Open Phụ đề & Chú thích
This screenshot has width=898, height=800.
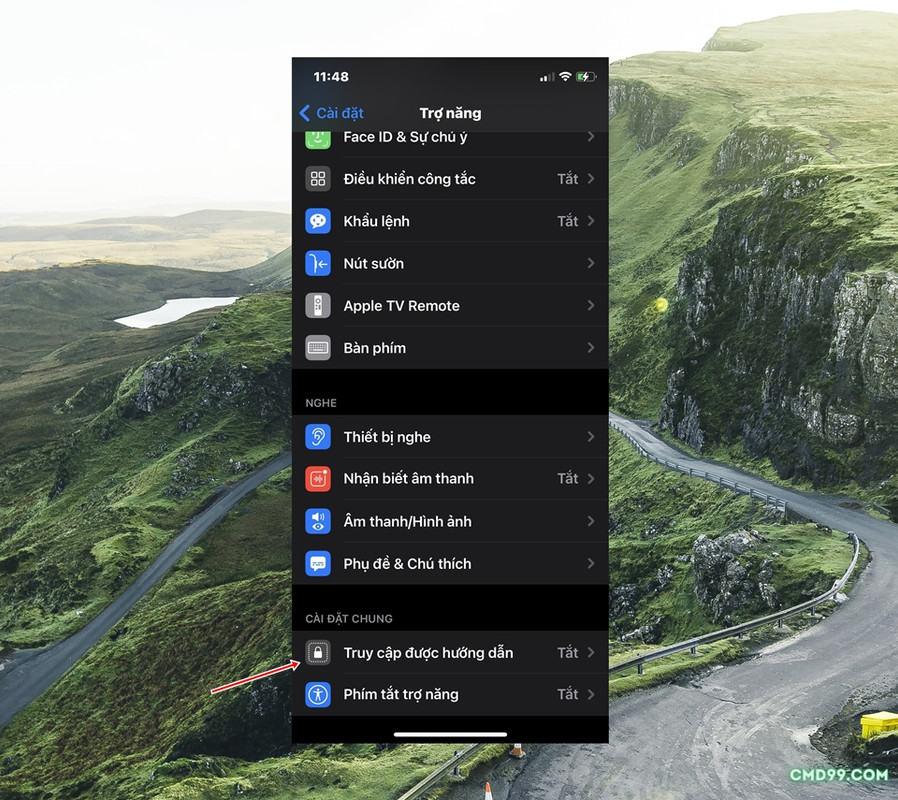pyautogui.click(x=450, y=563)
